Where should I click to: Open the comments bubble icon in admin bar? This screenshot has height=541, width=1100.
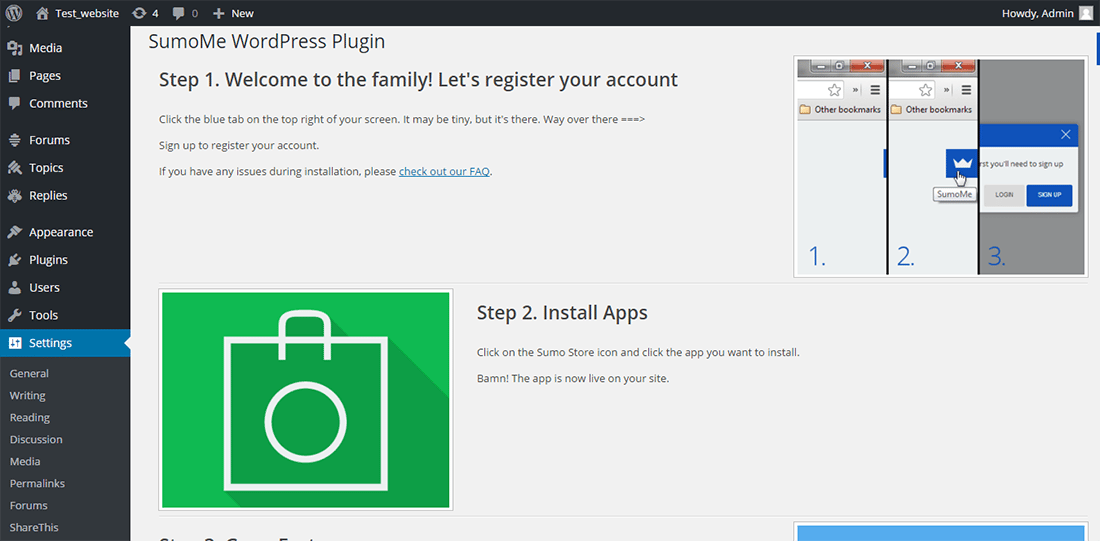click(x=180, y=13)
